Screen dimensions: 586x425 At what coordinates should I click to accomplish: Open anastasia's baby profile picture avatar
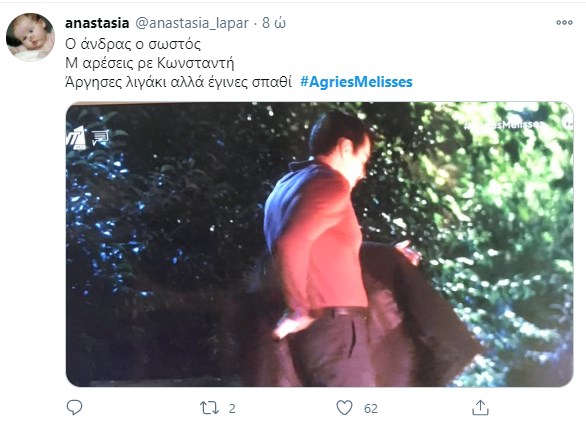click(x=30, y=37)
